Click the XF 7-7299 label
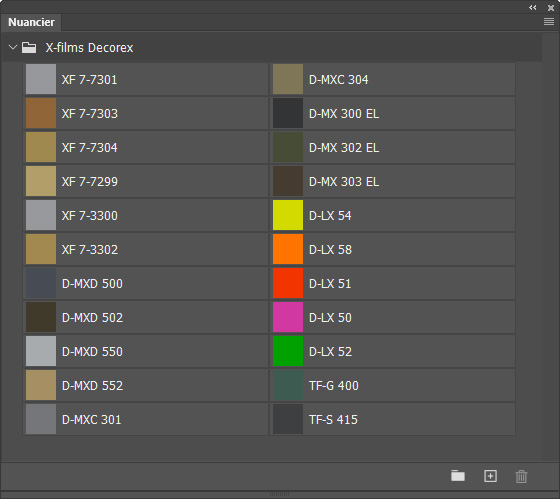 coord(89,181)
